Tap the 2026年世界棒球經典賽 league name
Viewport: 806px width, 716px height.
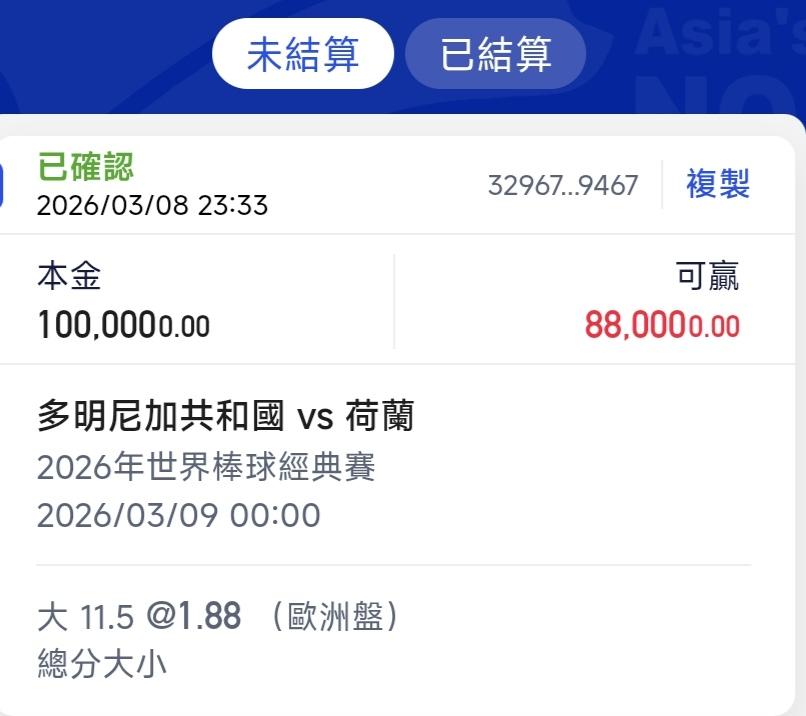[x=206, y=466]
